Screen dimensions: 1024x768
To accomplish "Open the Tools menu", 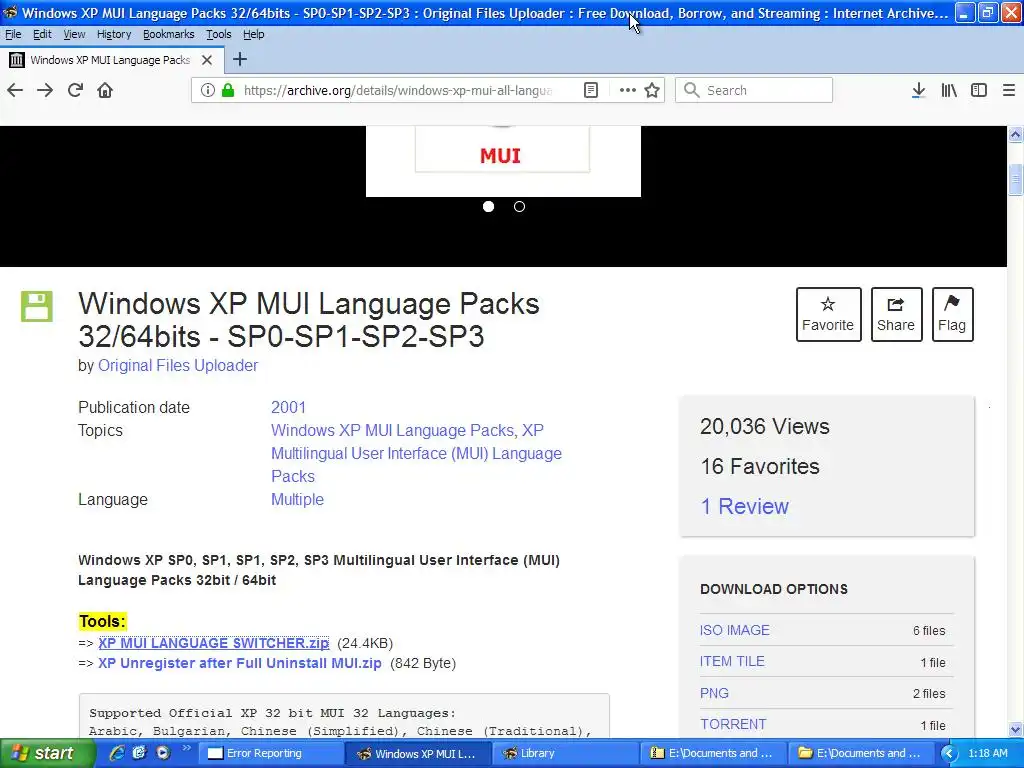I will [219, 34].
